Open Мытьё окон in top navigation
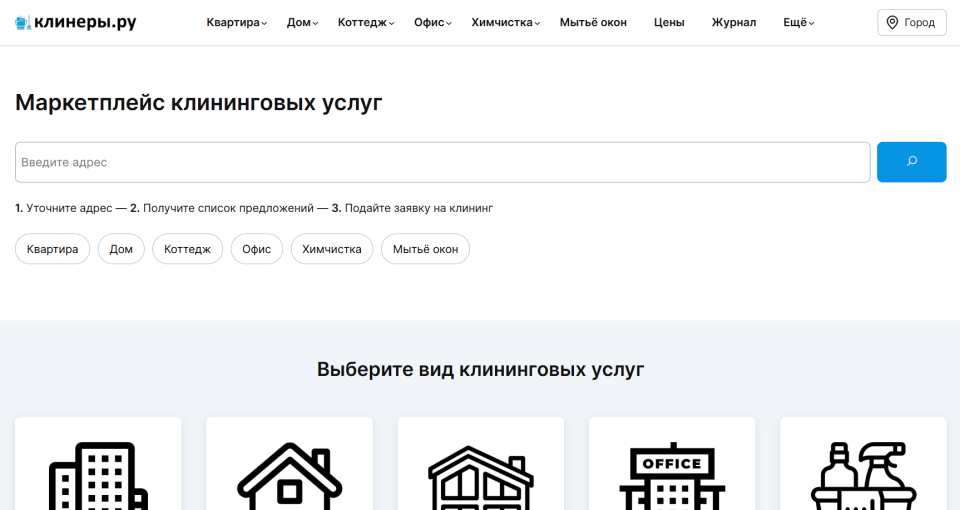The width and height of the screenshot is (960, 510). (x=593, y=23)
